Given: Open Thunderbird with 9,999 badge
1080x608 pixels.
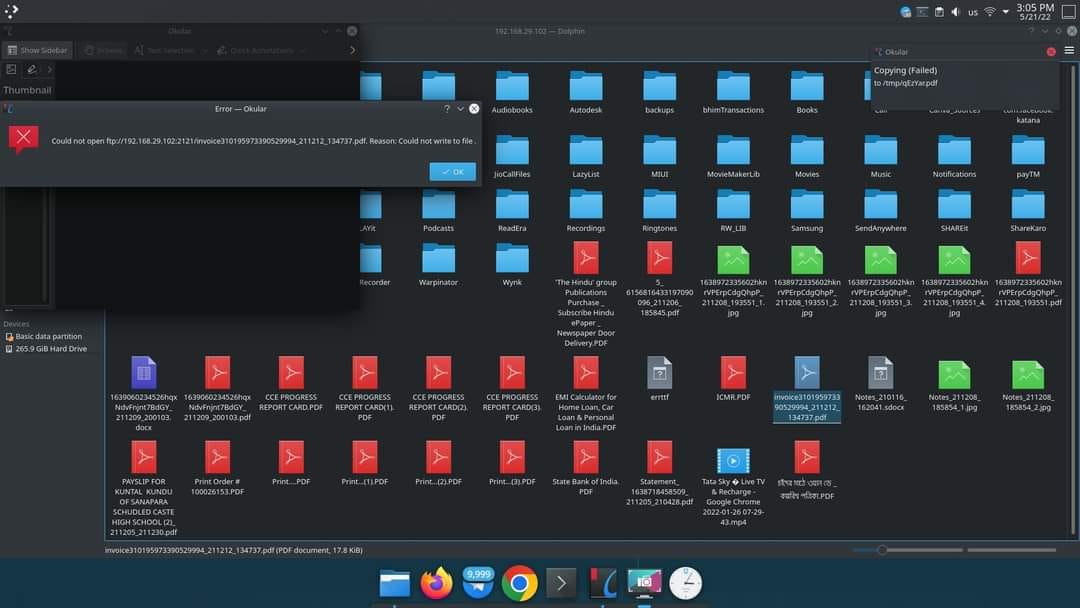Looking at the screenshot, I should [x=478, y=584].
